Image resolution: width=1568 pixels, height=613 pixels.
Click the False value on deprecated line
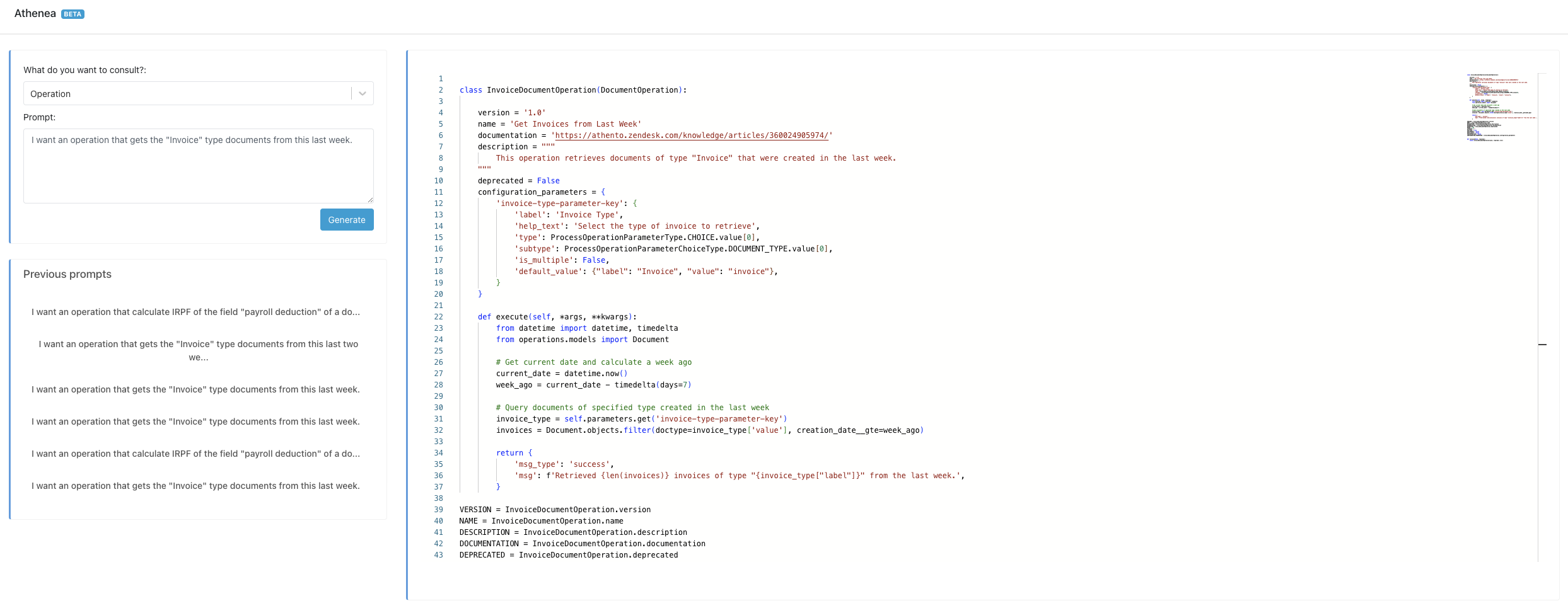tap(548, 181)
